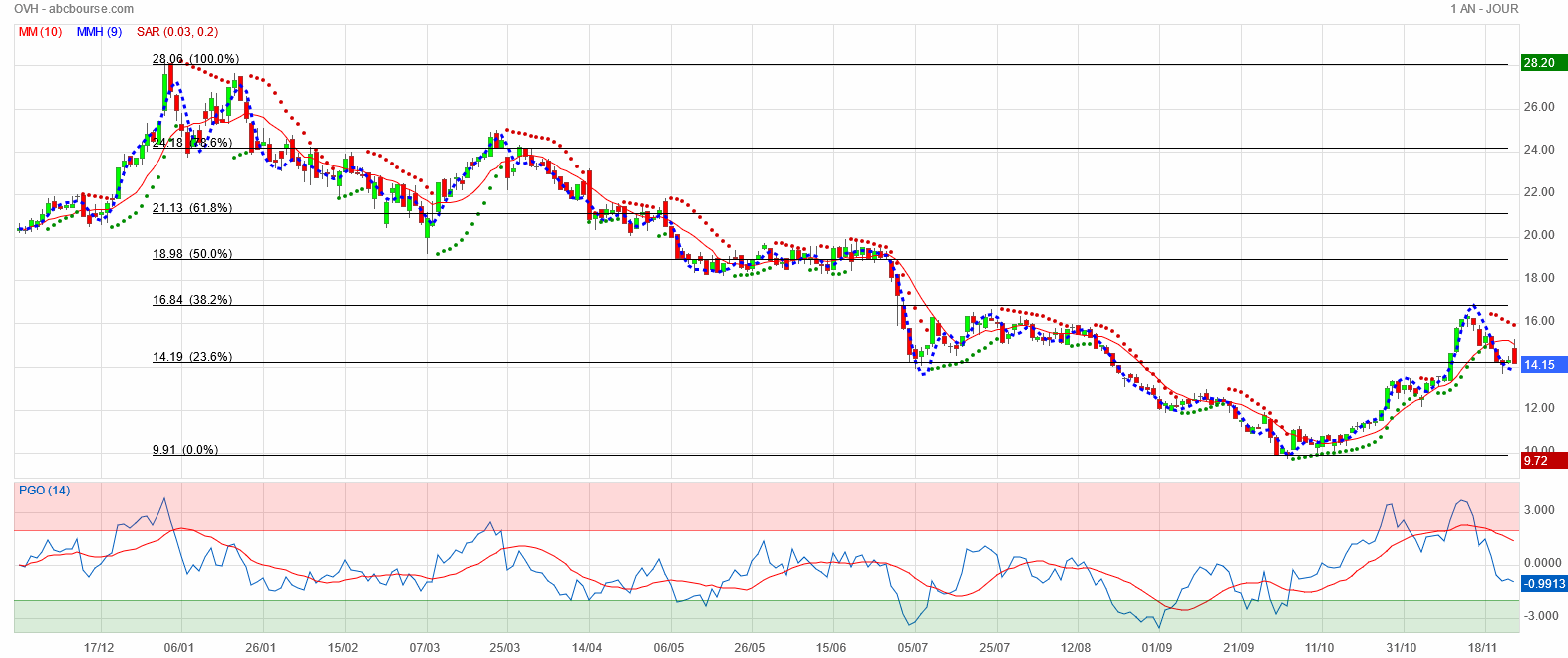Click the 14.19 (23.6%) Fibonacci label

click(x=192, y=357)
